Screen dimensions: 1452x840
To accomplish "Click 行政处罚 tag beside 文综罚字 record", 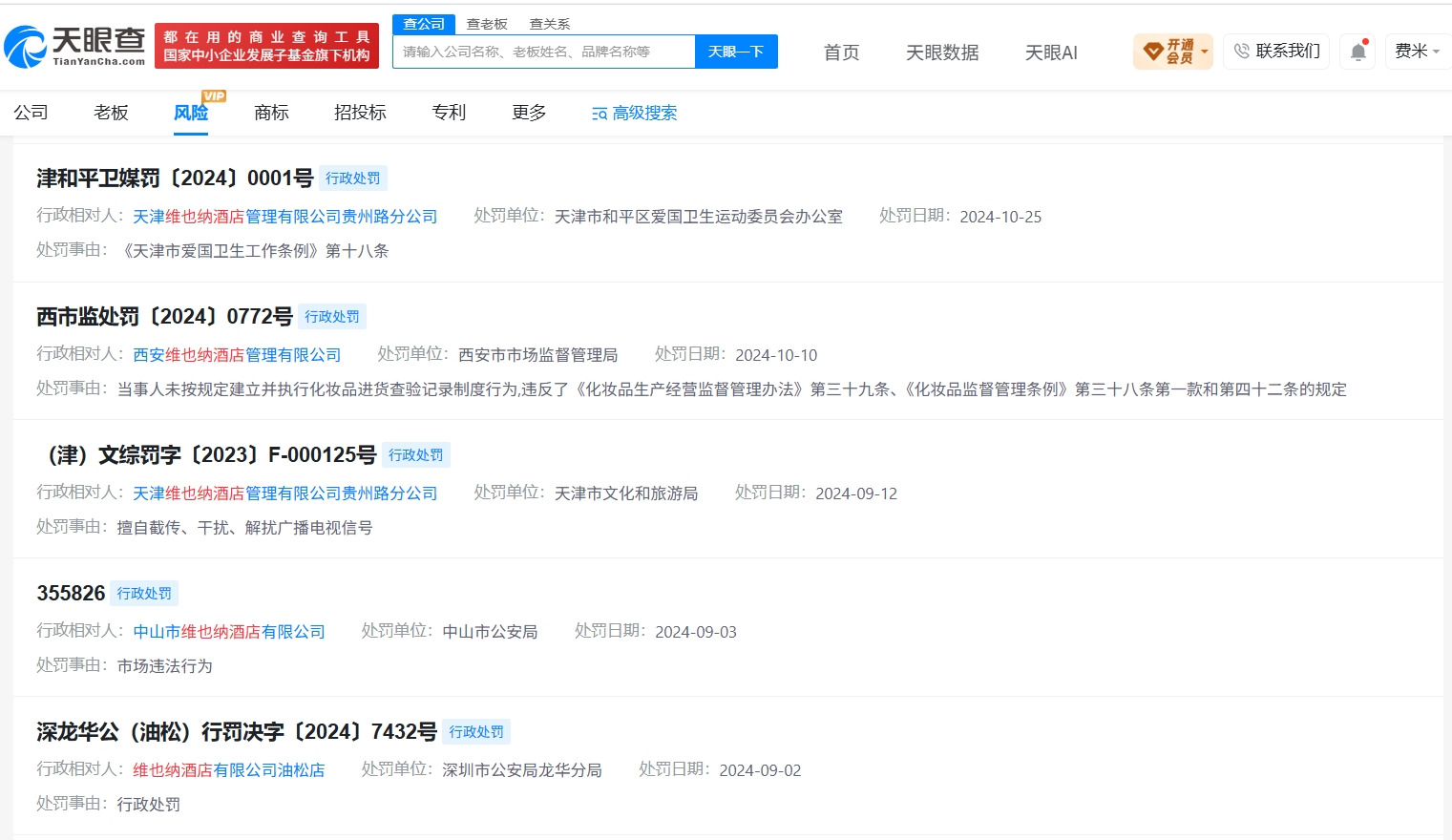I will pyautogui.click(x=416, y=455).
